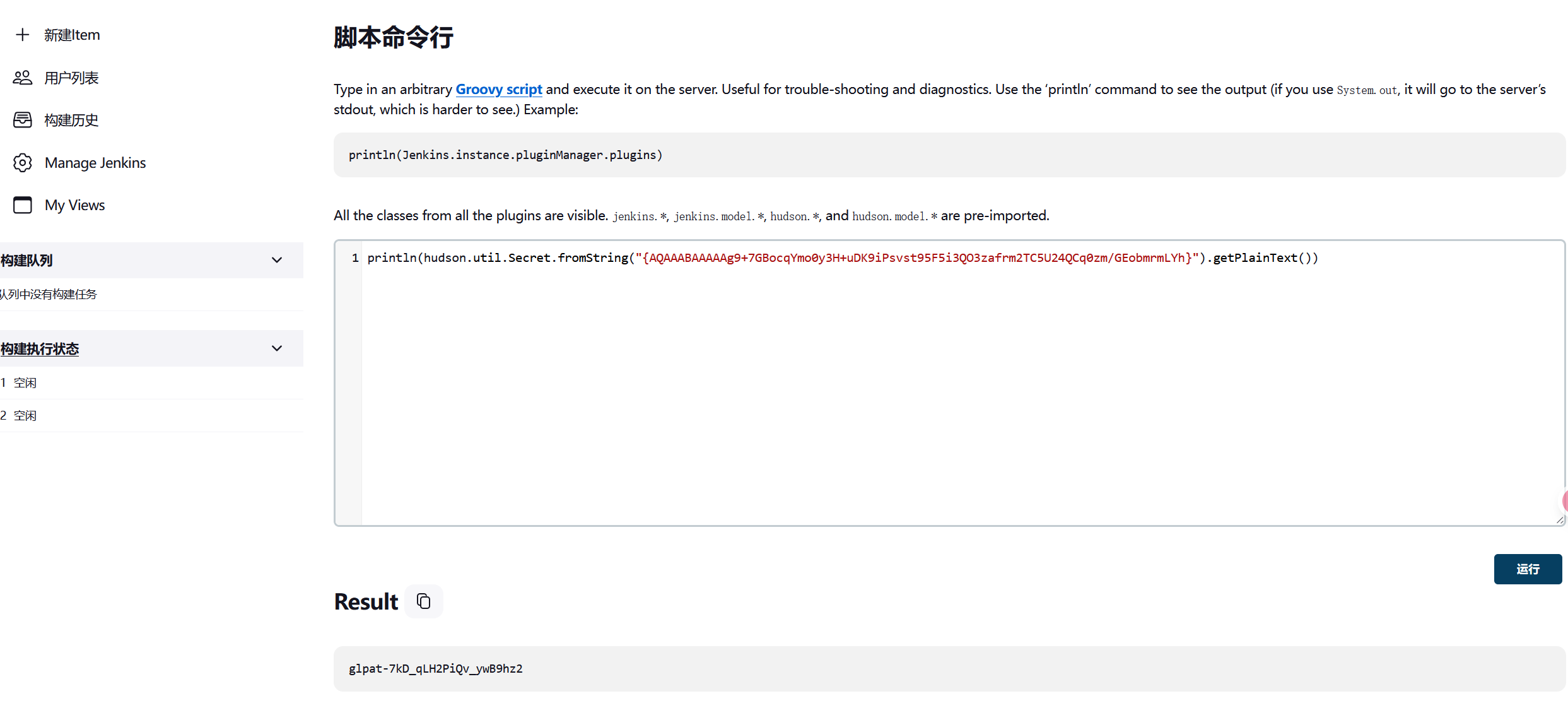The width and height of the screenshot is (1568, 720).
Task: Click the glpat token result text
Action: tap(435, 669)
